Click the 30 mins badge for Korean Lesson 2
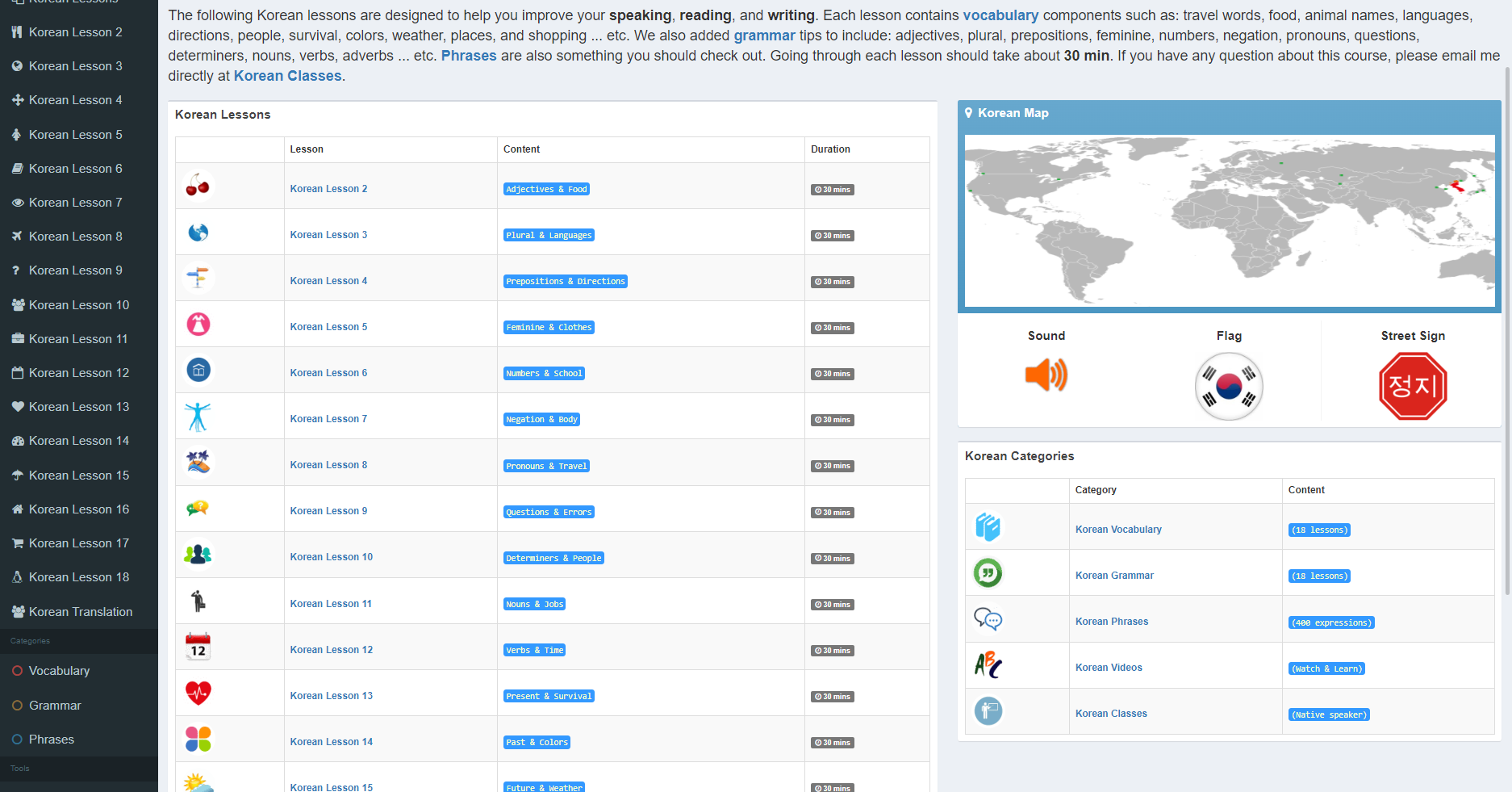 [x=832, y=189]
